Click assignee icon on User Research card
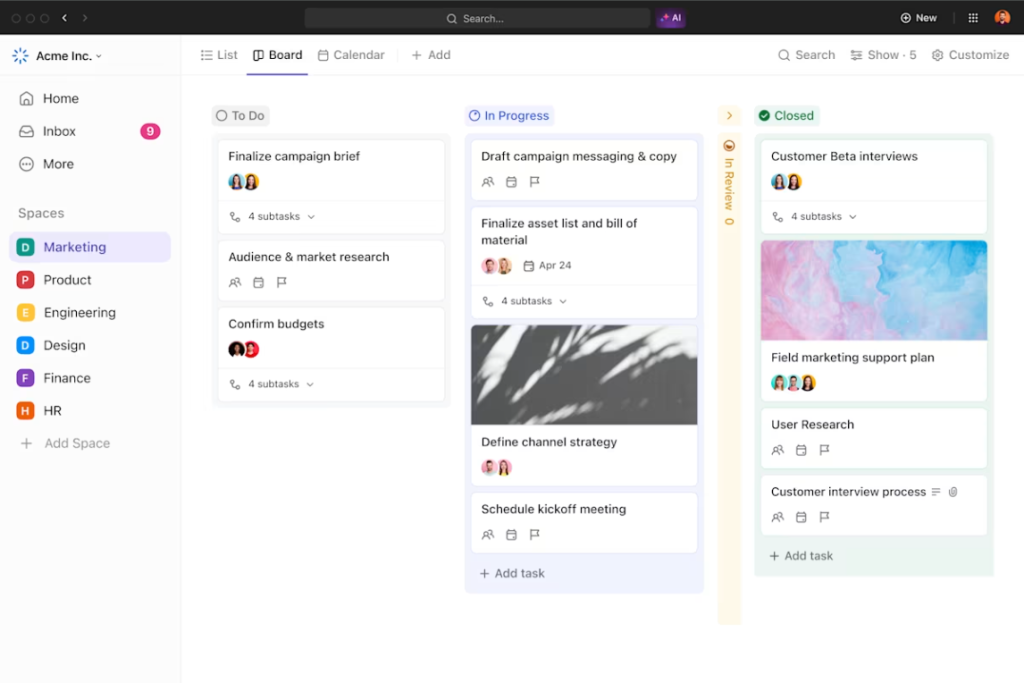Viewport: 1024px width, 683px height. click(778, 450)
